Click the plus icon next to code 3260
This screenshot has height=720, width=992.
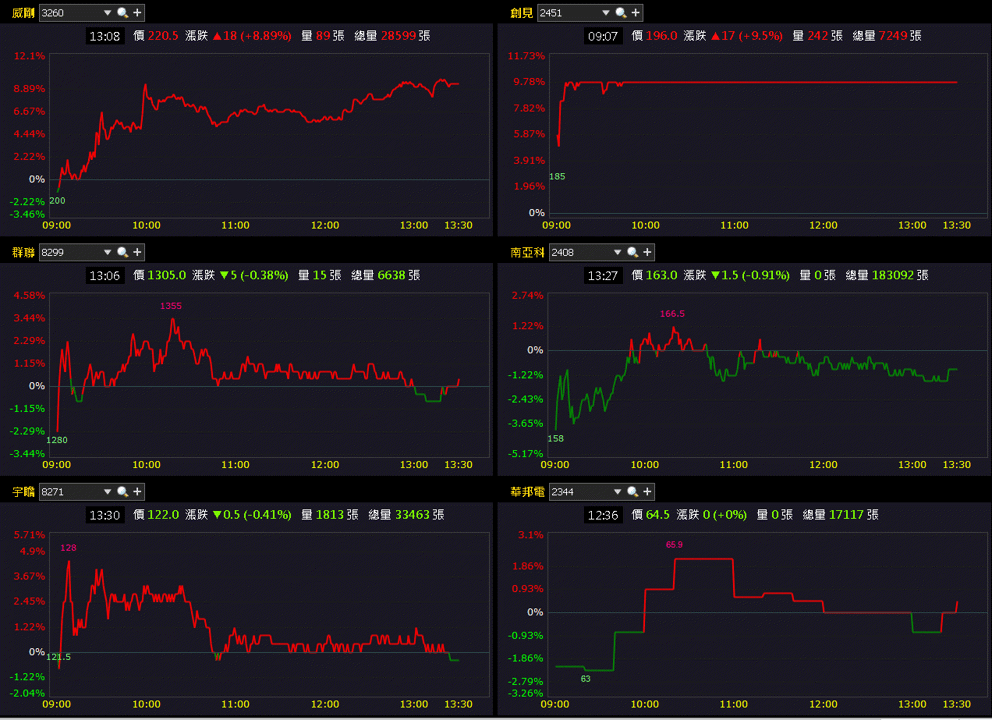[x=137, y=13]
